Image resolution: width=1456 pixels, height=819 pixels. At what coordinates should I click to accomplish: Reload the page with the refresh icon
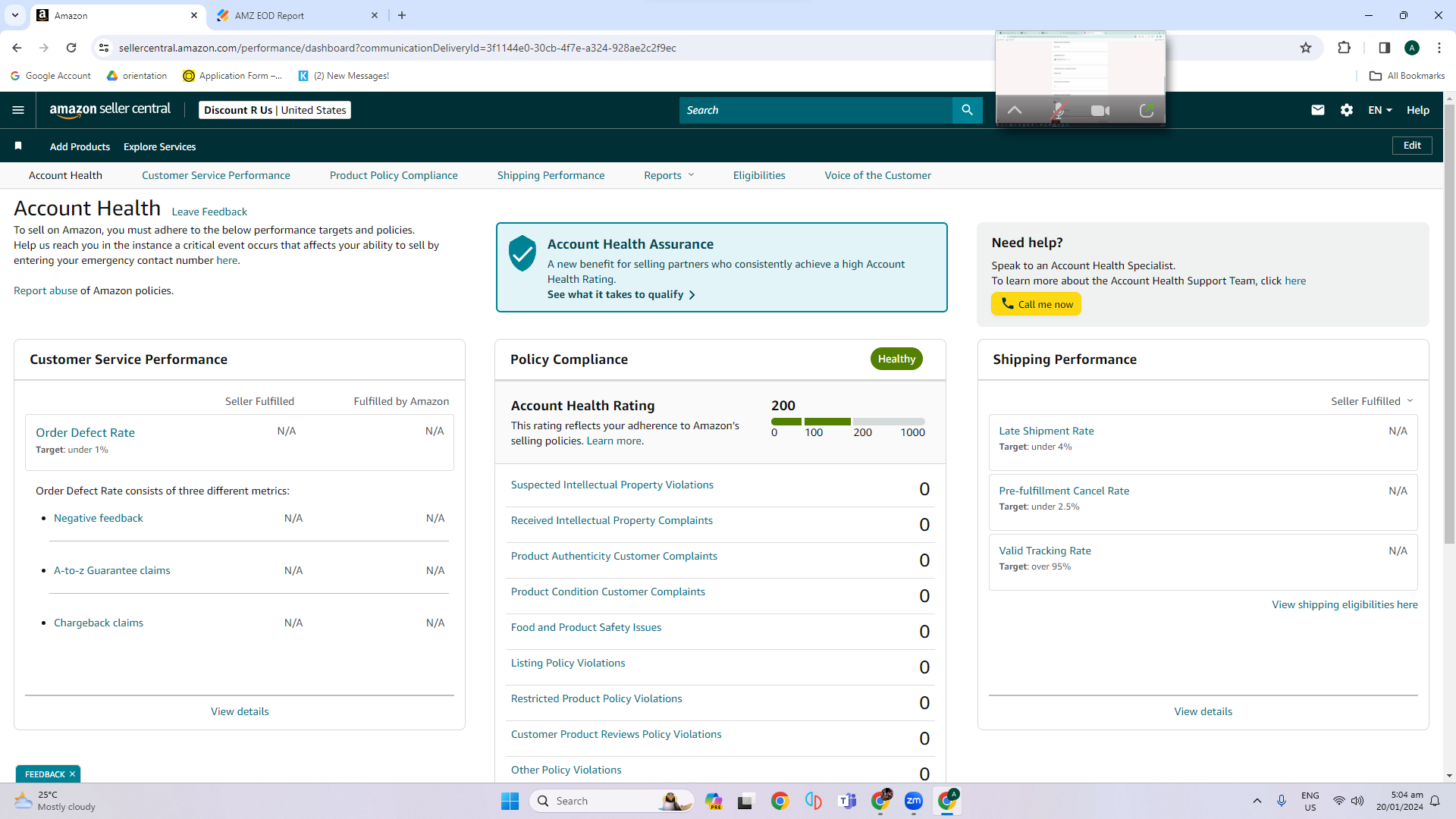(x=71, y=48)
